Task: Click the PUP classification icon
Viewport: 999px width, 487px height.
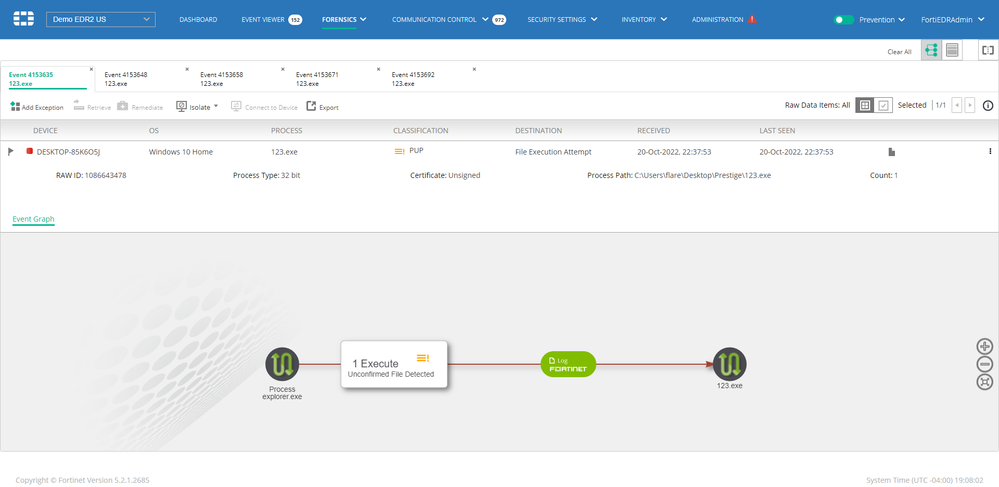Action: pyautogui.click(x=399, y=152)
